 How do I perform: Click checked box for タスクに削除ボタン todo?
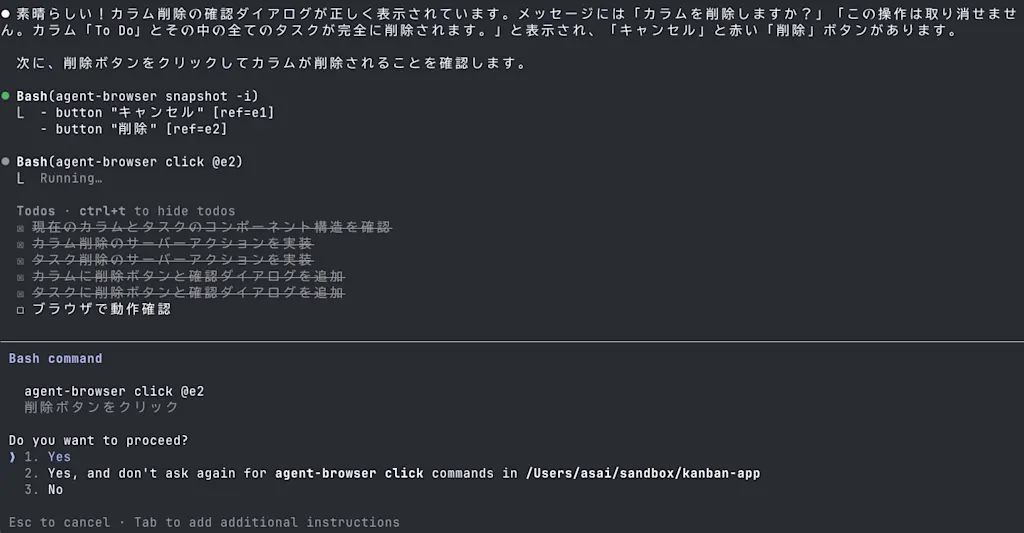20,293
